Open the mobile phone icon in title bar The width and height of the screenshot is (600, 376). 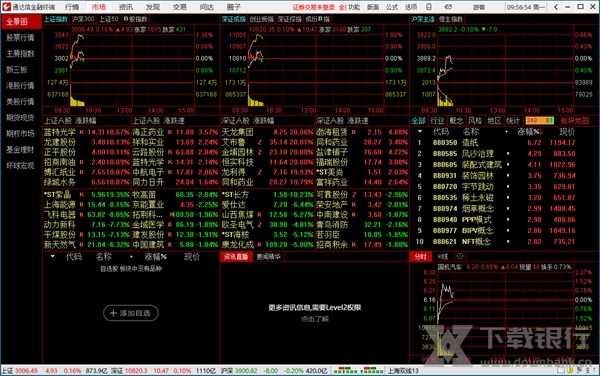[x=429, y=7]
